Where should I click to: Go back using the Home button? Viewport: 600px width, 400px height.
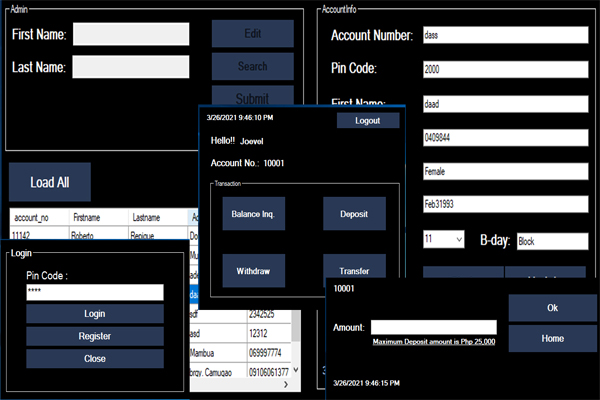pyautogui.click(x=551, y=338)
